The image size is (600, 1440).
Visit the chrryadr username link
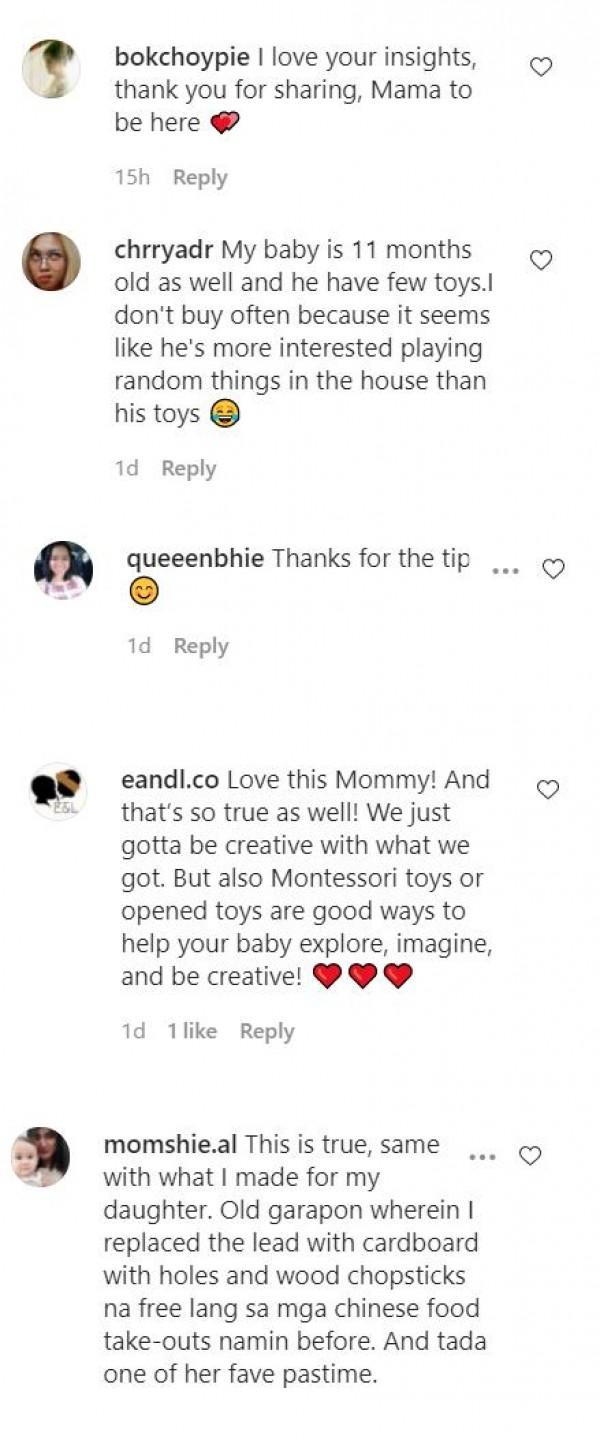164,250
